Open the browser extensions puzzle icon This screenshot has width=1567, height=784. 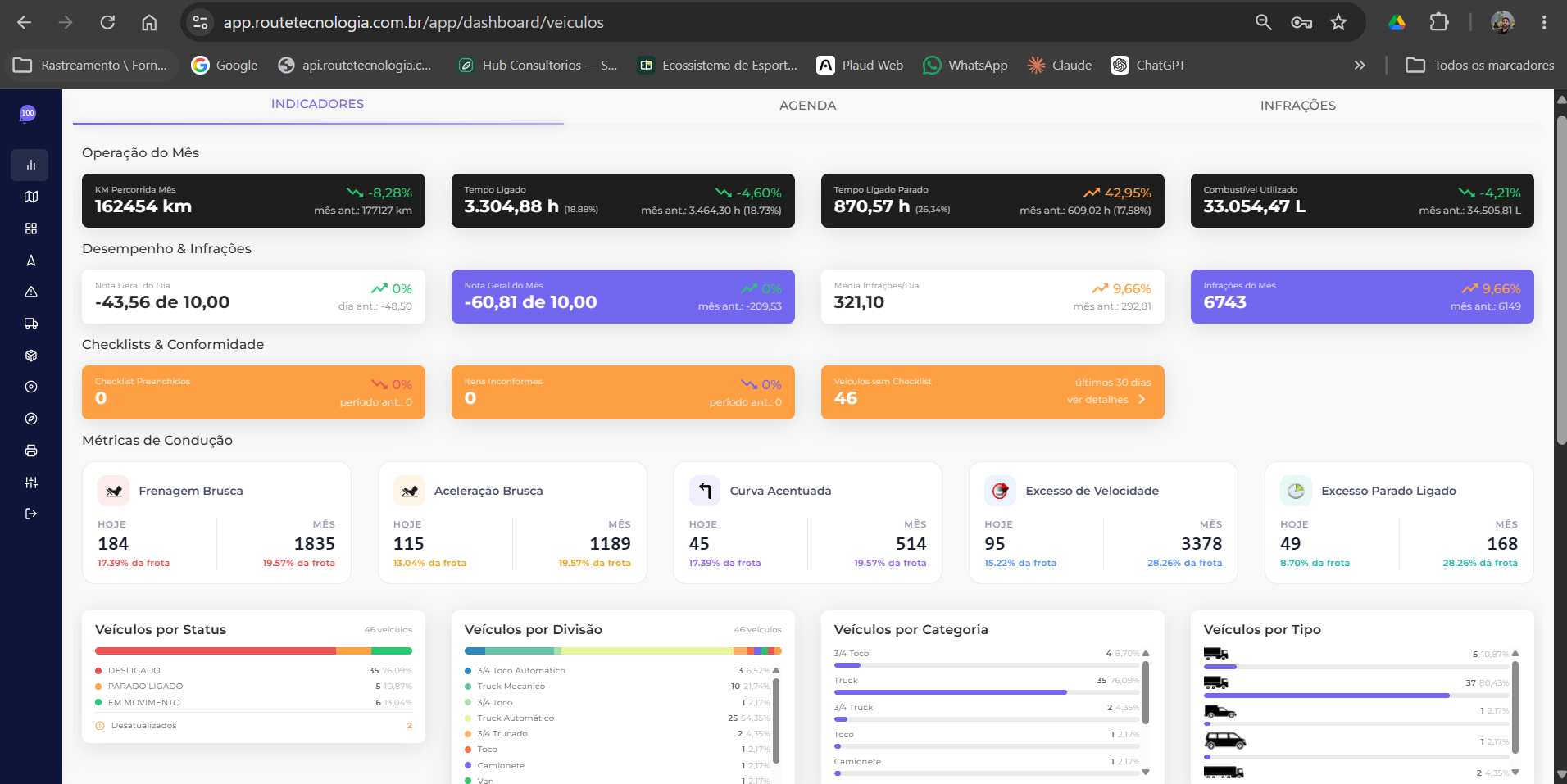point(1439,22)
